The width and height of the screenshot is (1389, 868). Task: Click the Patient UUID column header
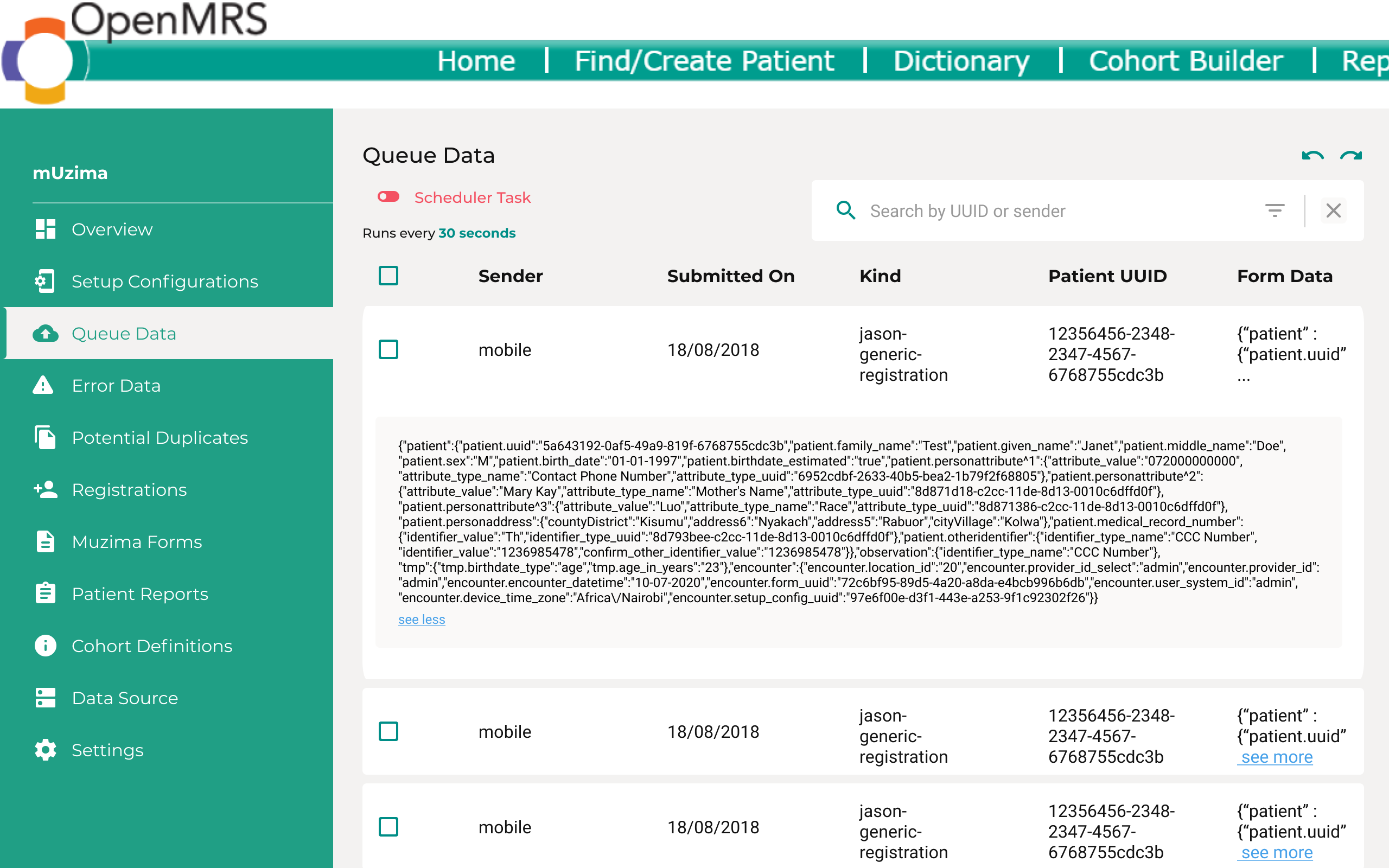1107,276
